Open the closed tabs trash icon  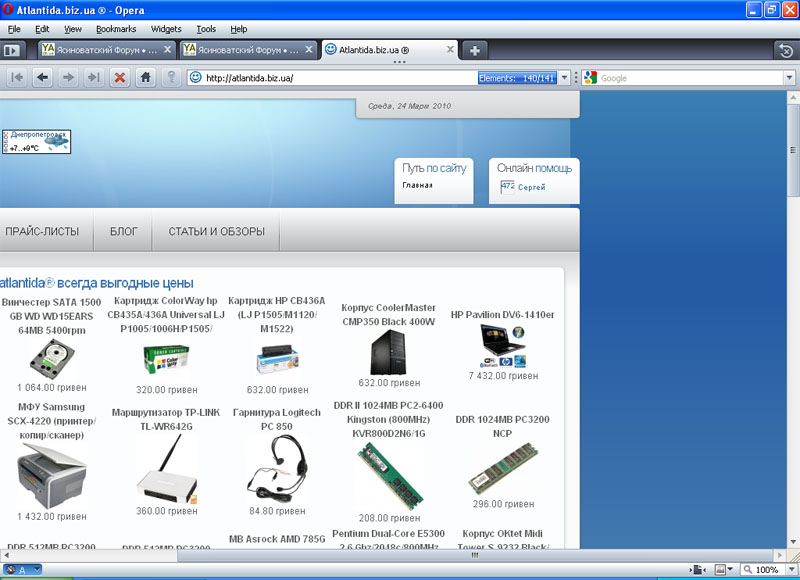(x=785, y=49)
